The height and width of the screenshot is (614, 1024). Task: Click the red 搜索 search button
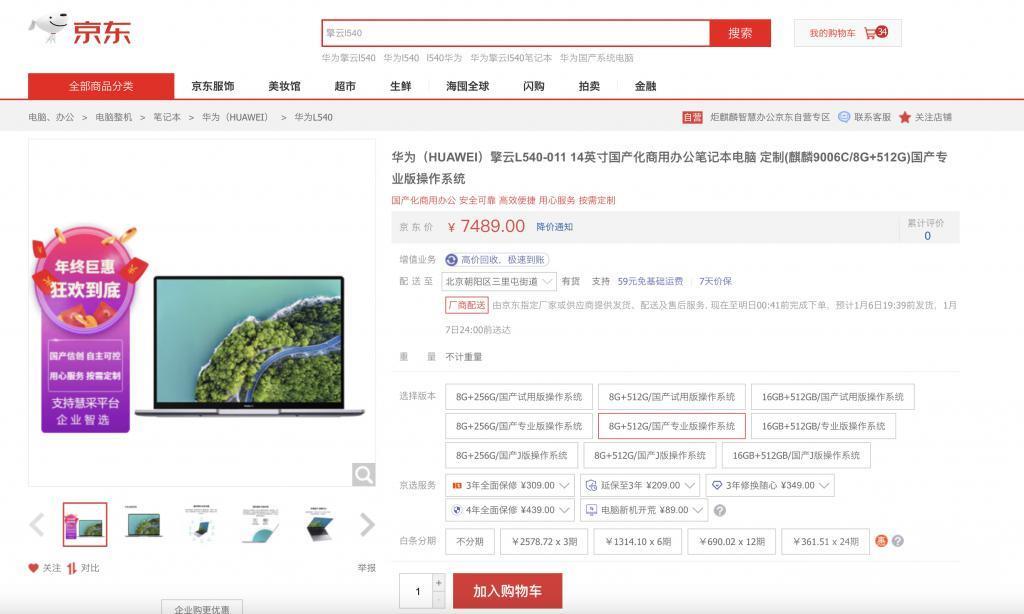click(740, 33)
